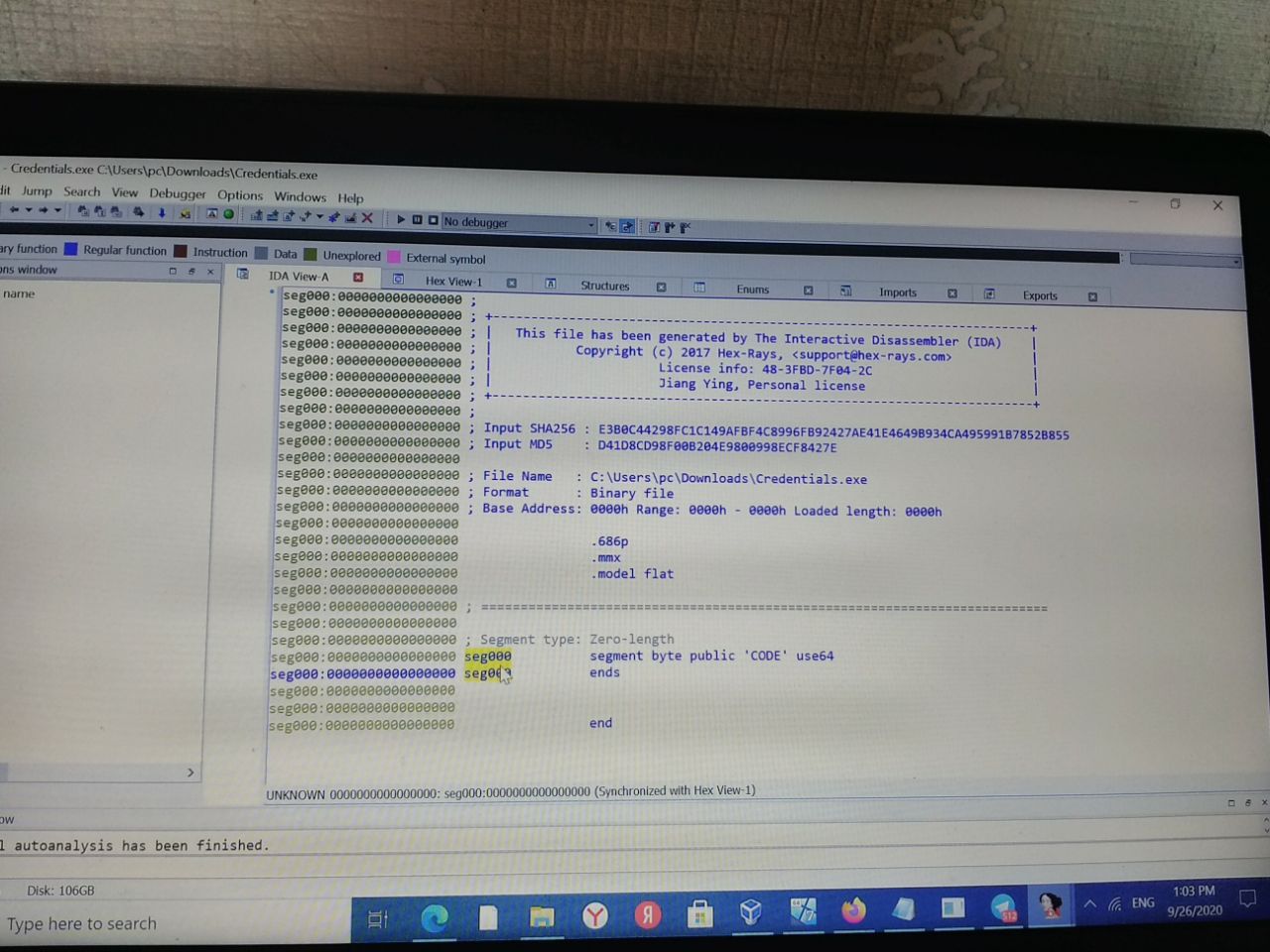
Task: Switch to the Imports tab
Action: tap(897, 292)
